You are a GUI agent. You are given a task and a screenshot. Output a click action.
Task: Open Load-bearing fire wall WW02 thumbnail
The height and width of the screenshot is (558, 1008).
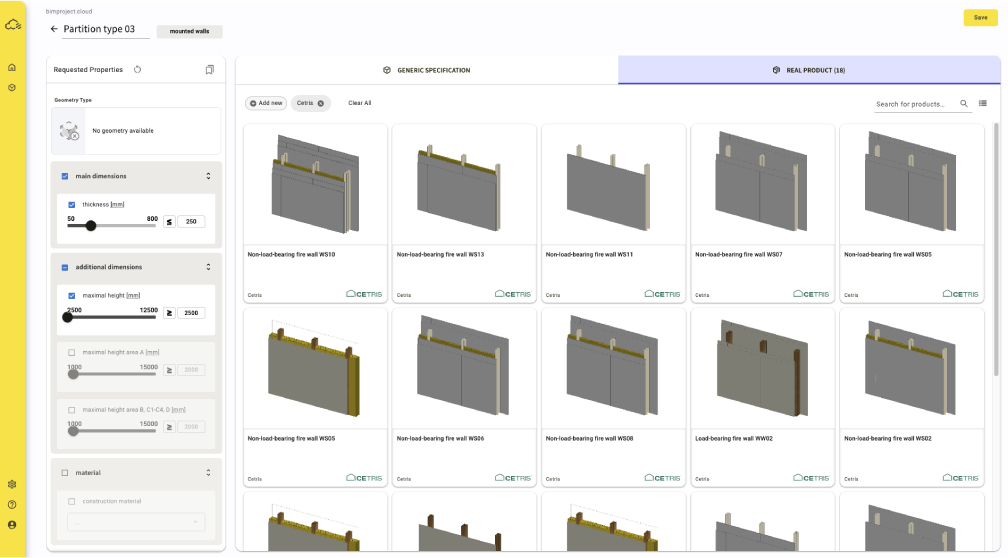[x=762, y=368]
